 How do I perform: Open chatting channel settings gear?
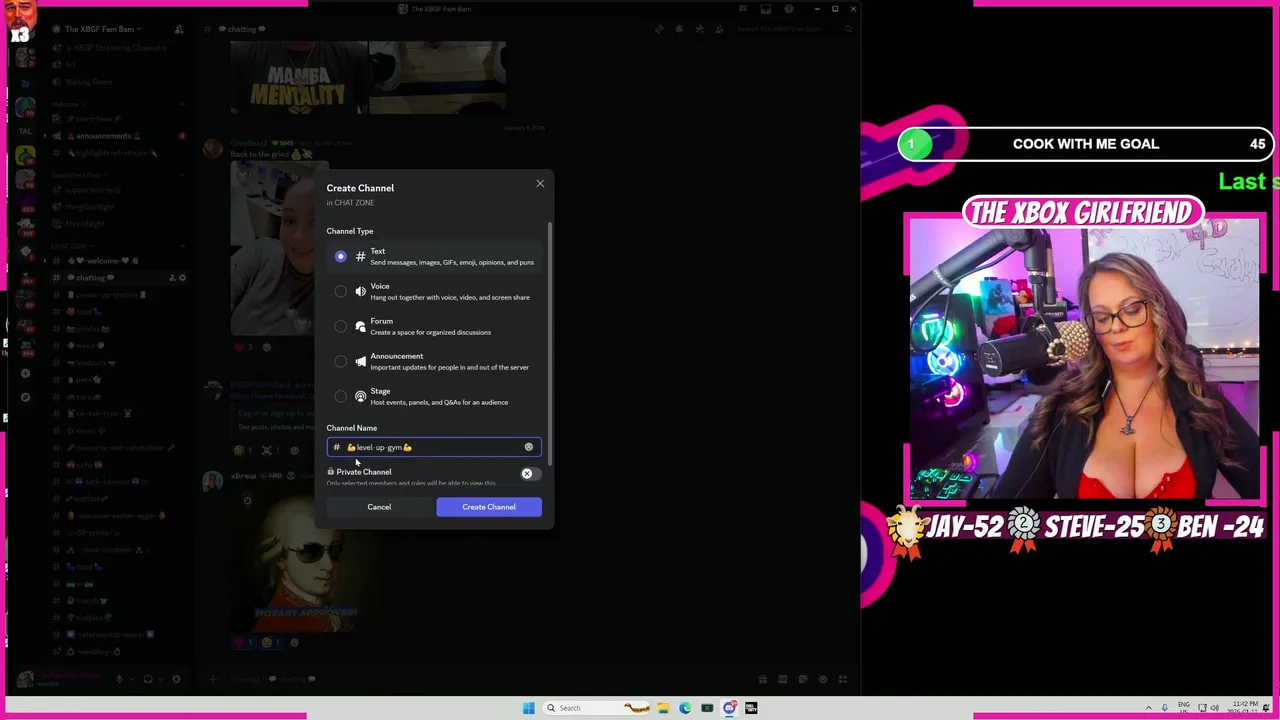coord(181,278)
